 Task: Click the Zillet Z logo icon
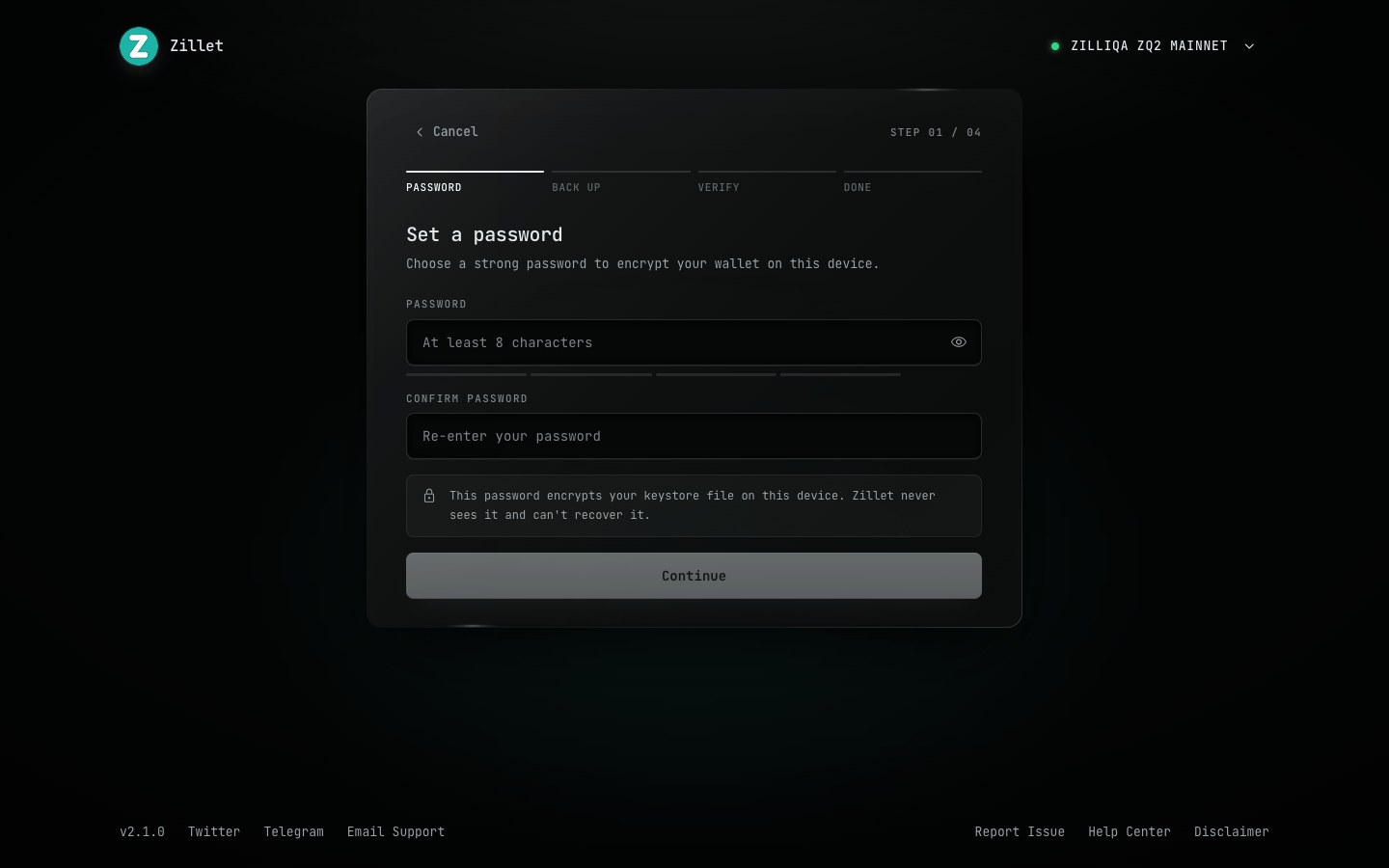point(139,46)
